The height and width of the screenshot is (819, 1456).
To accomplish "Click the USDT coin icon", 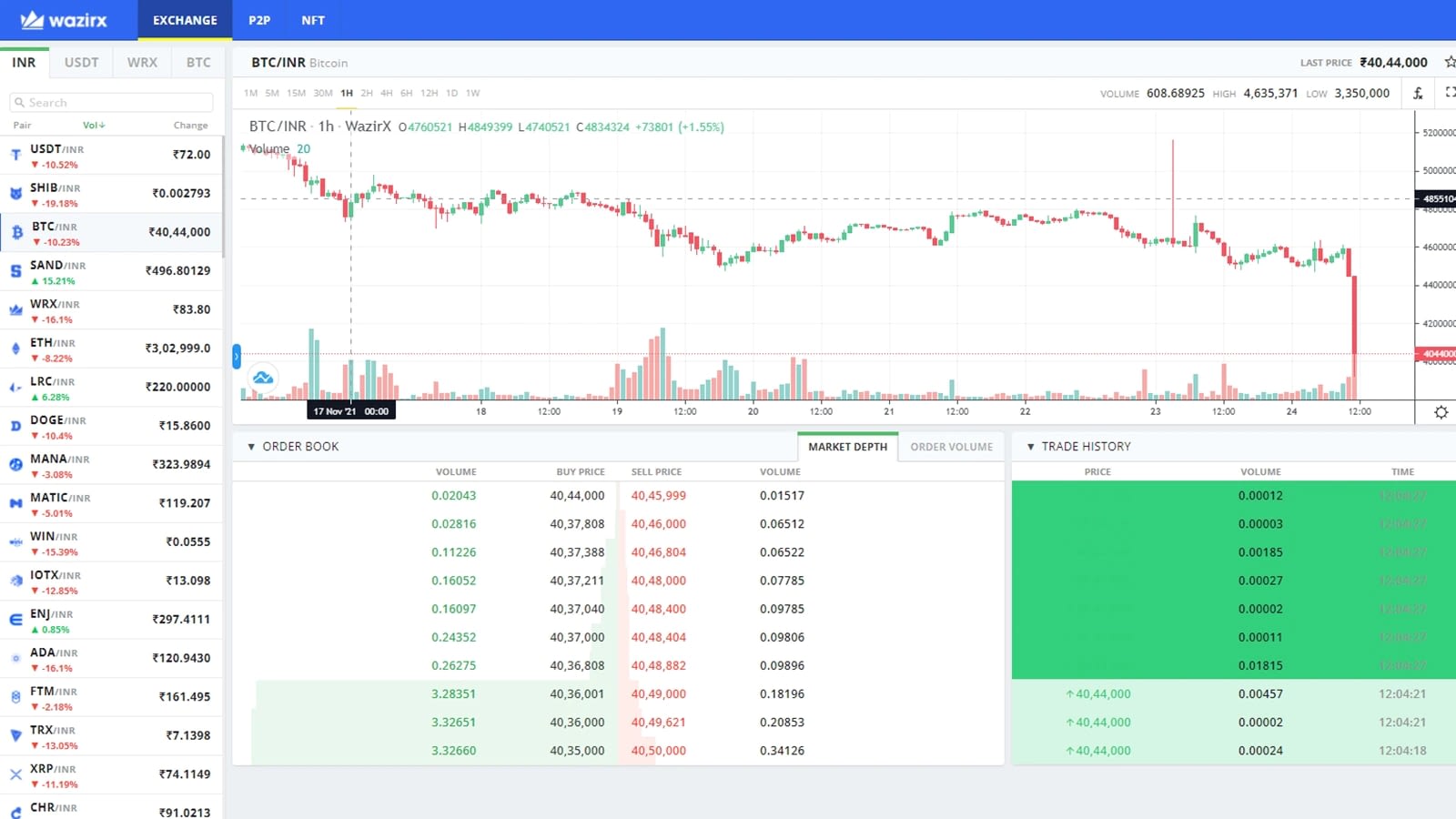I will (x=15, y=155).
